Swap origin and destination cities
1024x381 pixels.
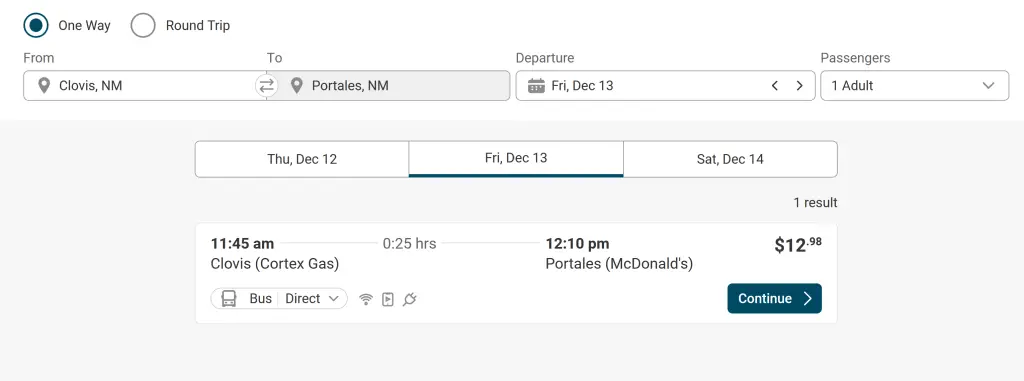[x=266, y=86]
